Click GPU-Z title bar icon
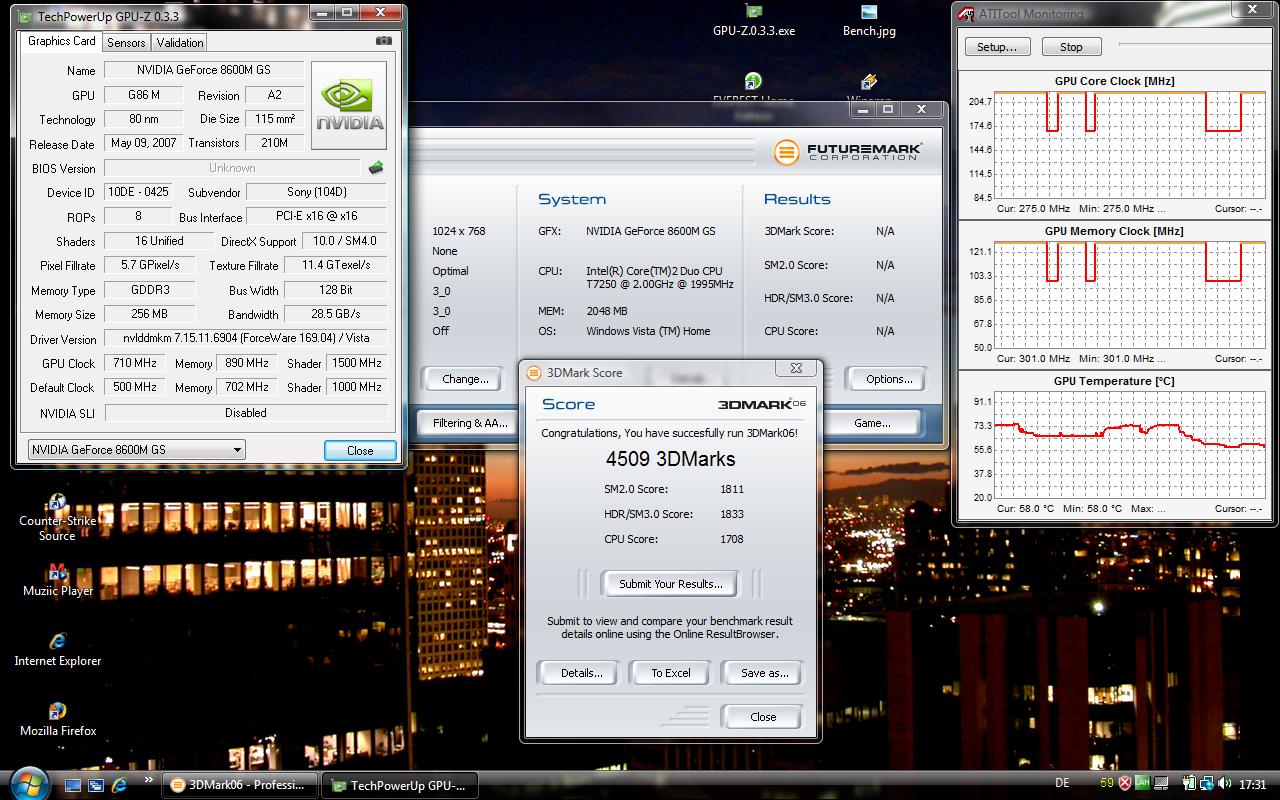This screenshot has height=800, width=1280. click(25, 16)
